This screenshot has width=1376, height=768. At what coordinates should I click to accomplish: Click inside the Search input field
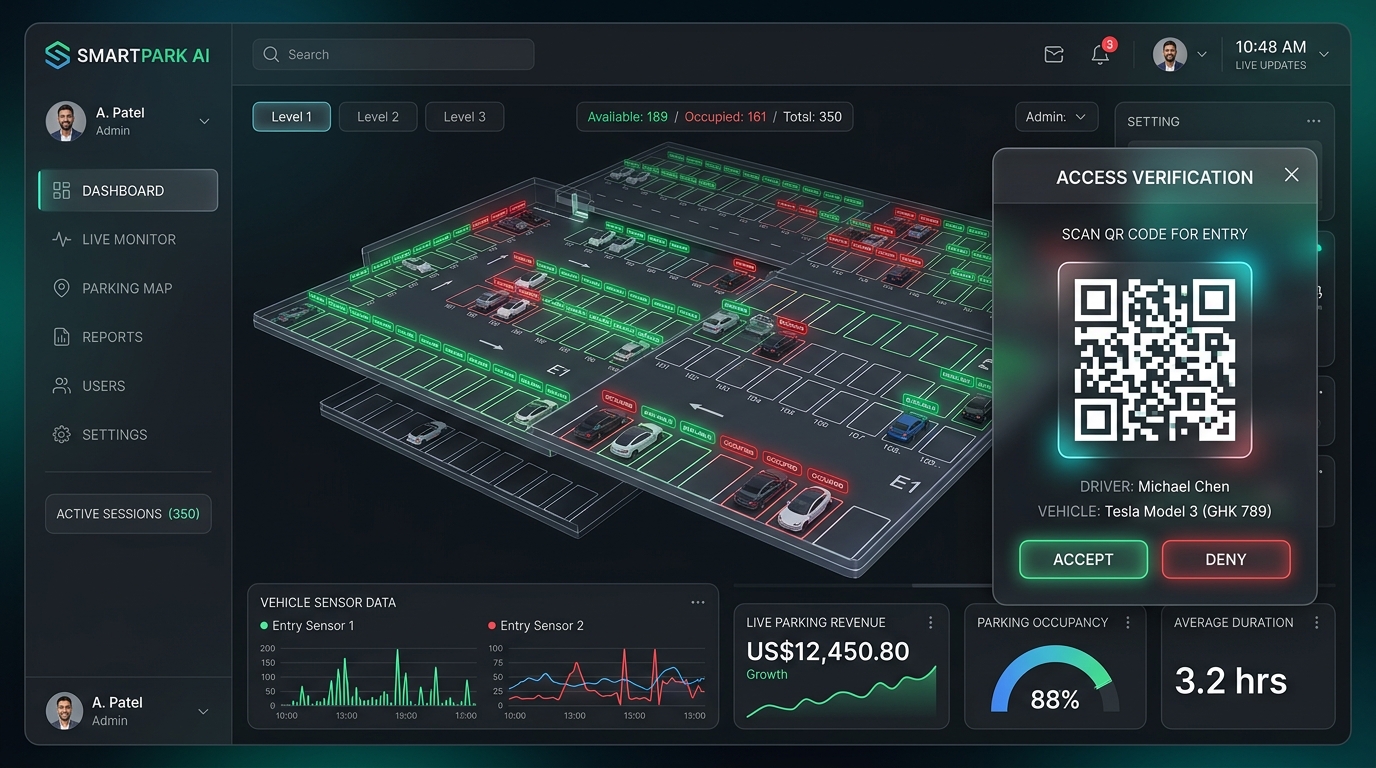(x=393, y=55)
